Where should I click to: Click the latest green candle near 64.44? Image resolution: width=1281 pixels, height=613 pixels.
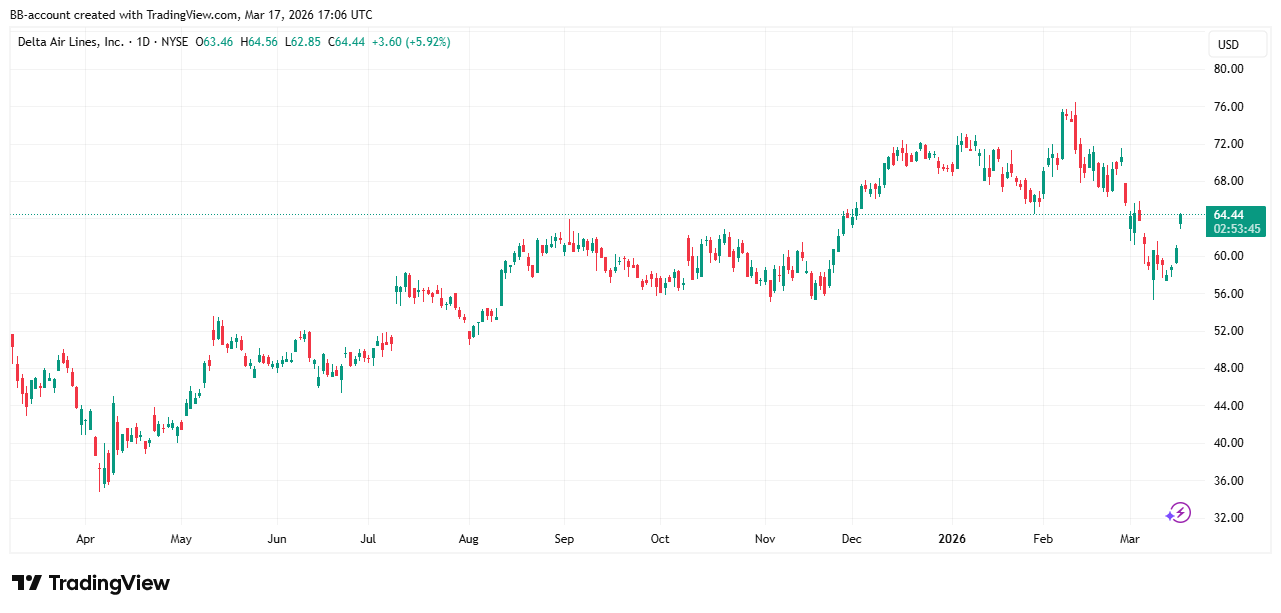pyautogui.click(x=1181, y=219)
